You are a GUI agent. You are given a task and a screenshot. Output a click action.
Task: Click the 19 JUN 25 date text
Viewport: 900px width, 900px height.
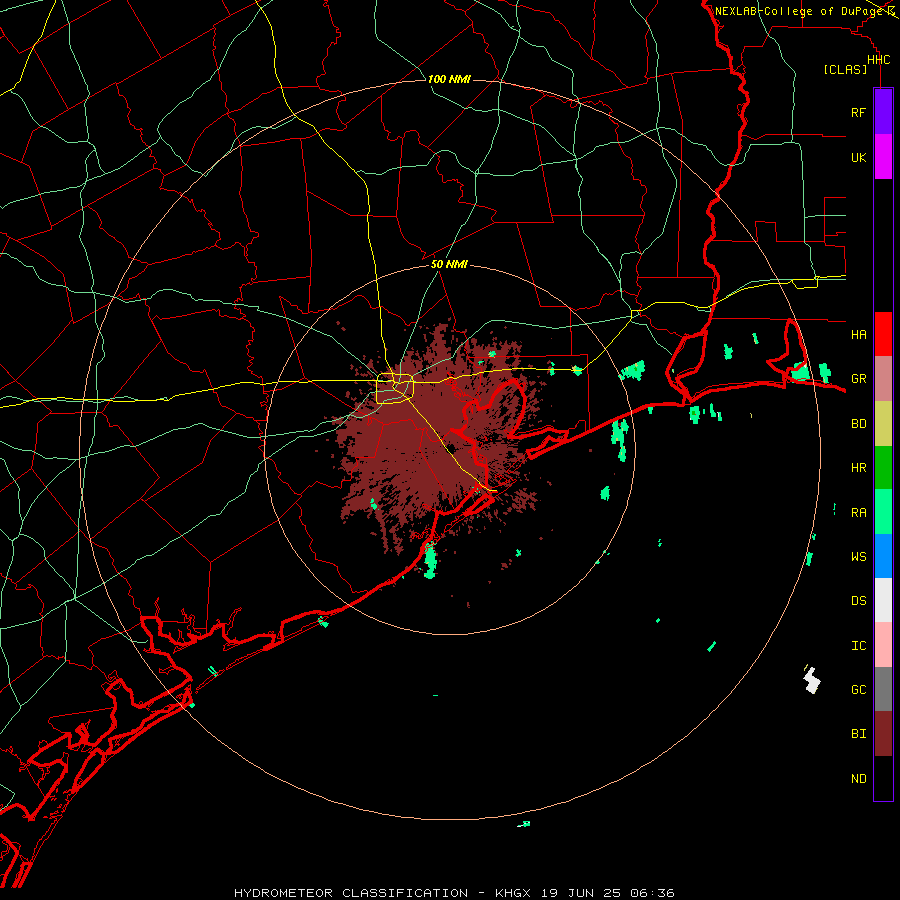(x=581, y=893)
